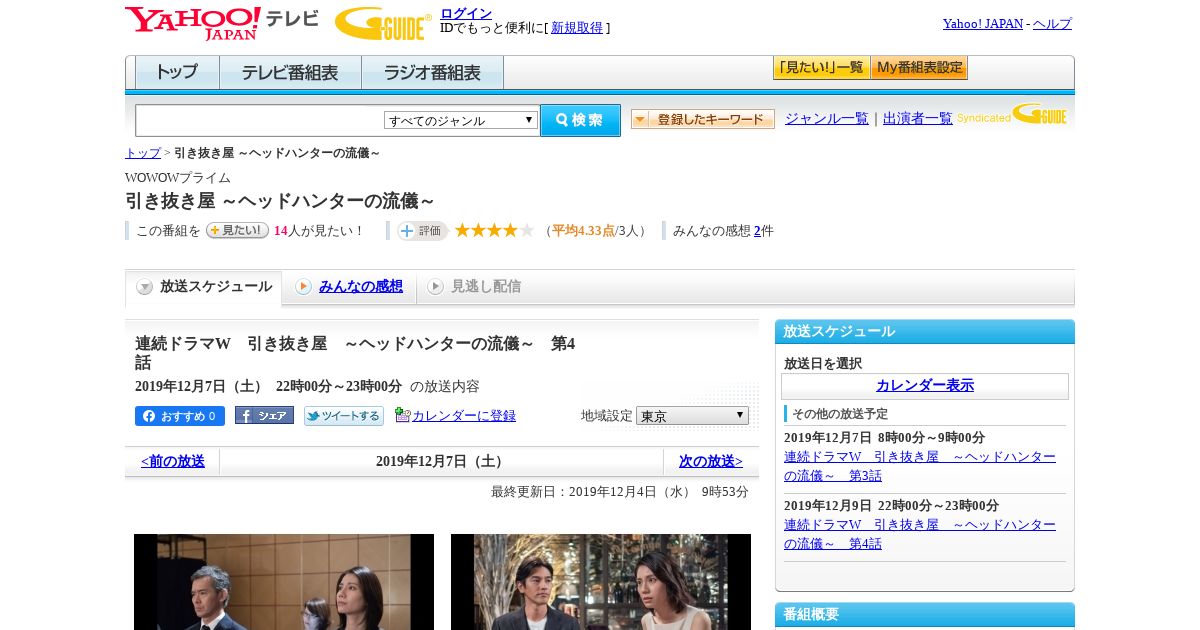Click the 最終更新日 timestamp text

(x=620, y=492)
